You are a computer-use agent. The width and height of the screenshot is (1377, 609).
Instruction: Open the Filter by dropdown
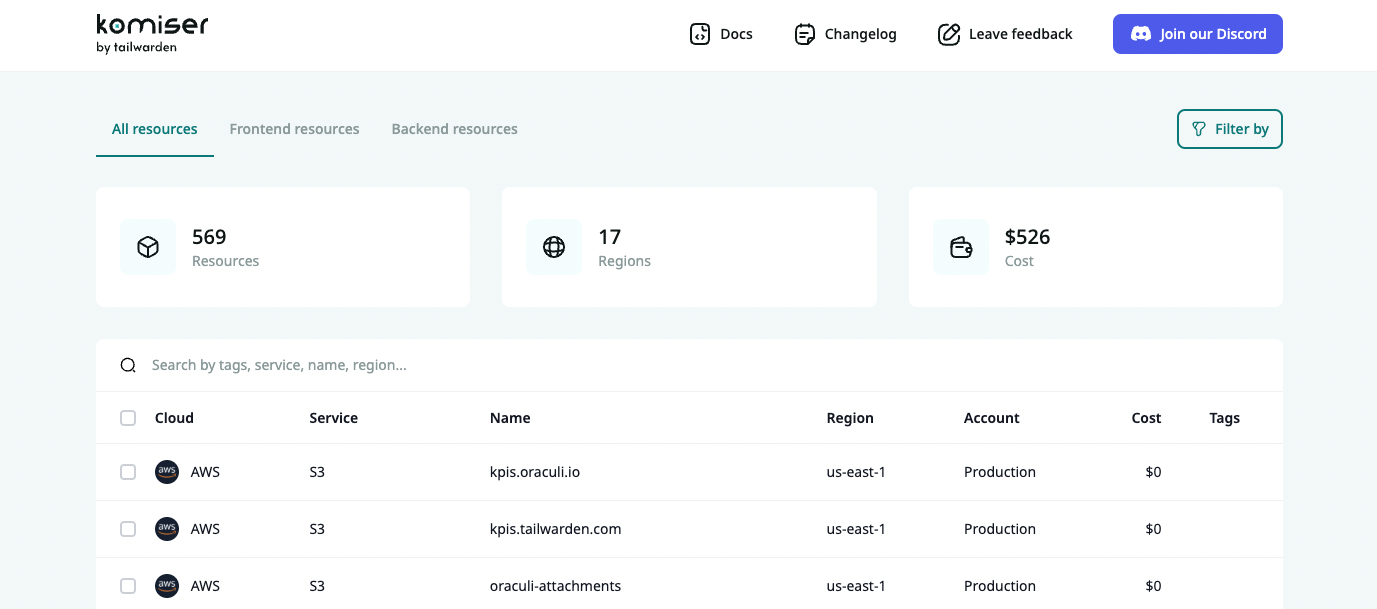coord(1229,129)
